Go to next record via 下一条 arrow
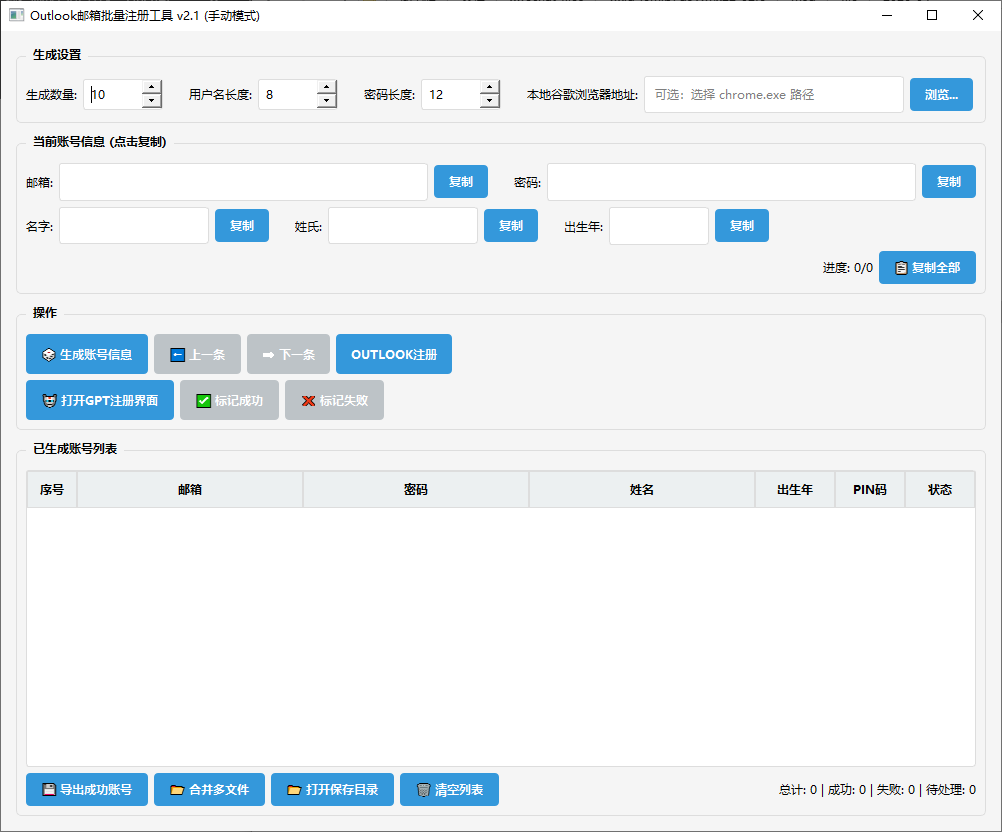Viewport: 1002px width, 832px height. click(288, 354)
